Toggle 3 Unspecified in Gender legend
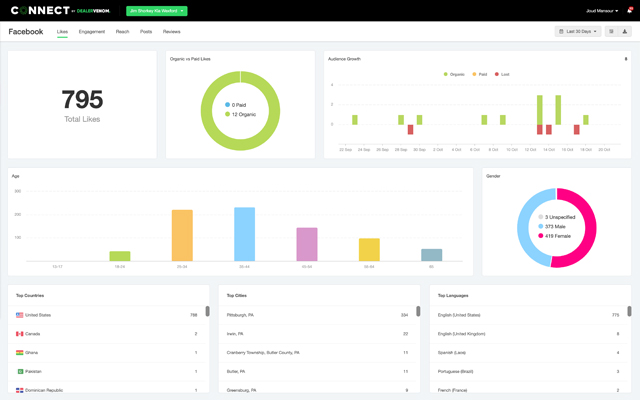Image resolution: width=640 pixels, height=400 pixels. click(557, 217)
